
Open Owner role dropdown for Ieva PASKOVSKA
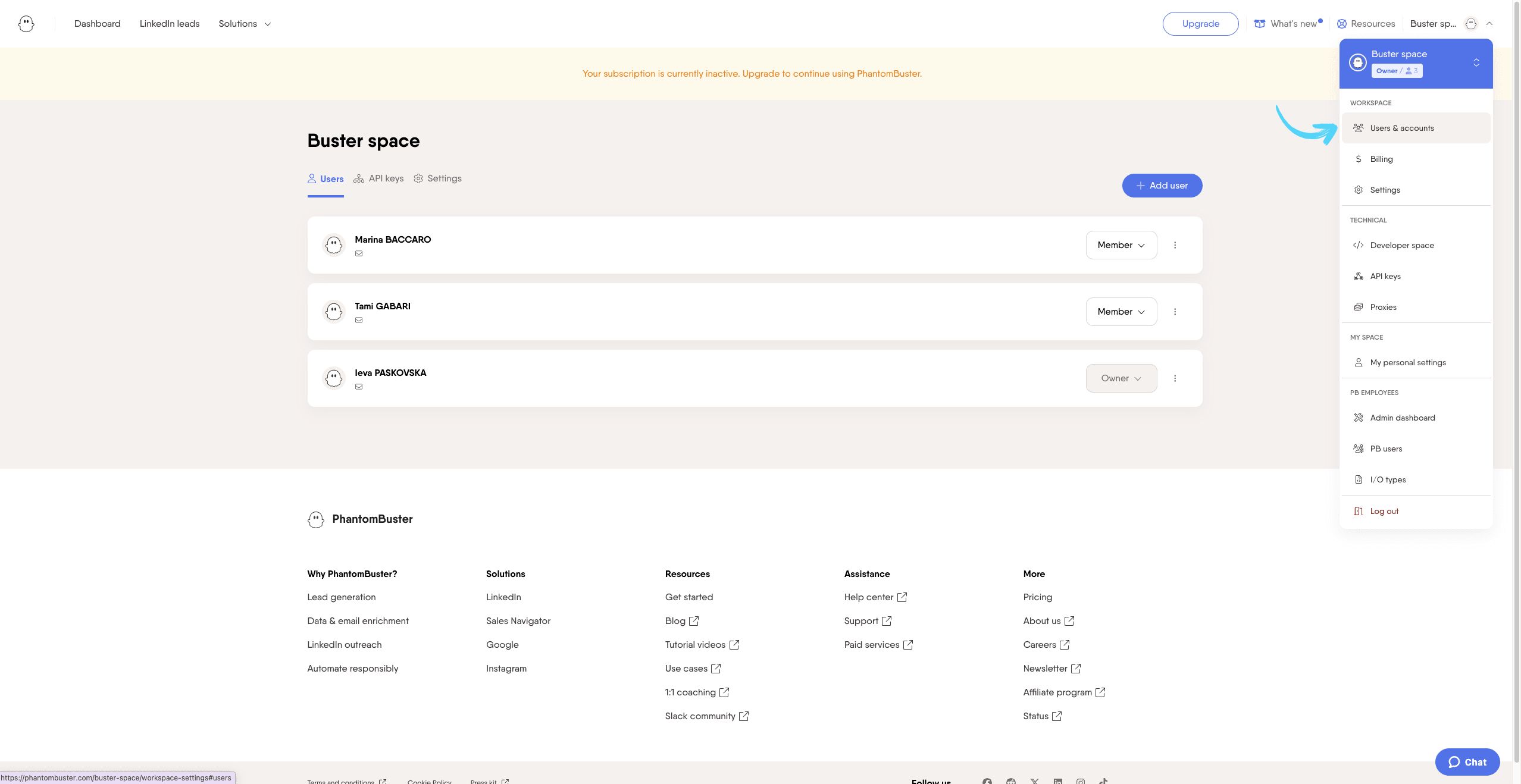tap(1121, 378)
